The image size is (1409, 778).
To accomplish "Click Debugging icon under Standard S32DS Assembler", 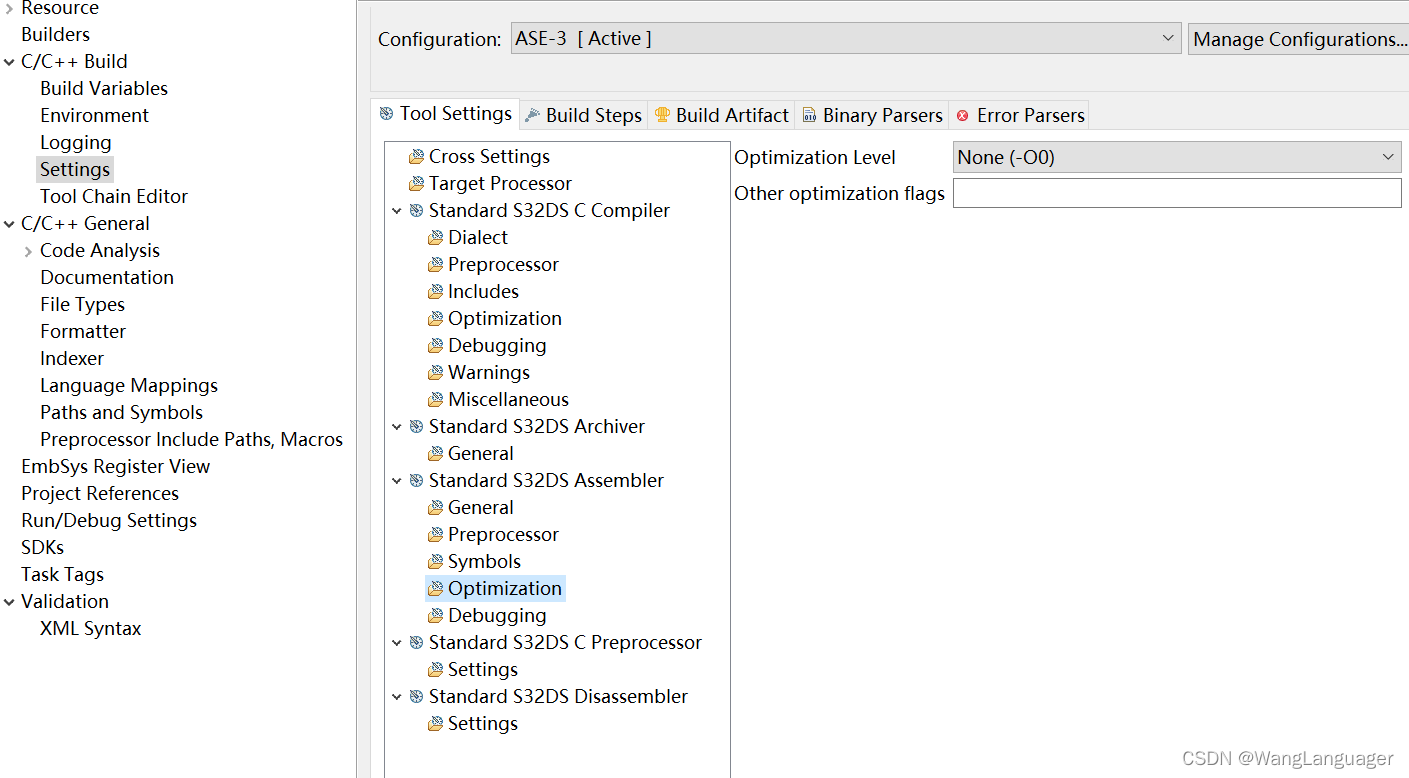I will (435, 616).
